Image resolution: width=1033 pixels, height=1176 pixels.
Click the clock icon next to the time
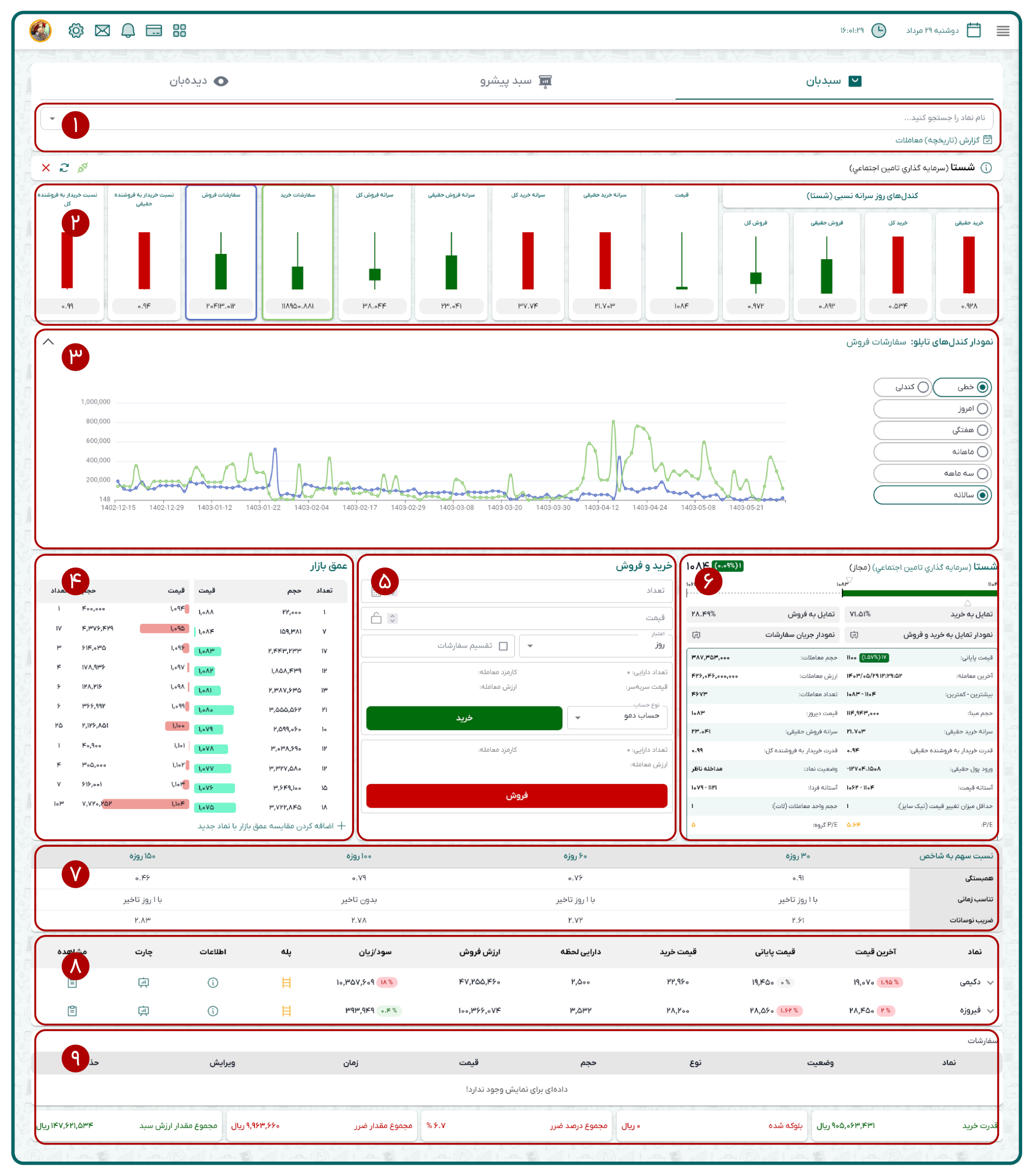pyautogui.click(x=878, y=30)
